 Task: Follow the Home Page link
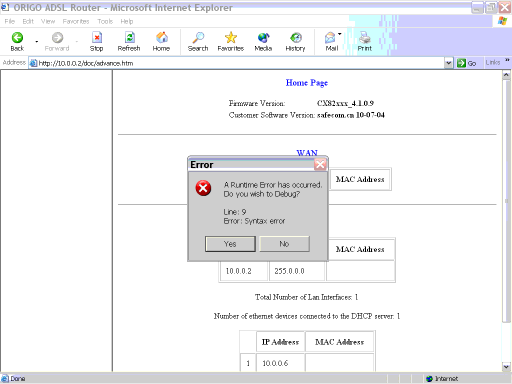(307, 83)
